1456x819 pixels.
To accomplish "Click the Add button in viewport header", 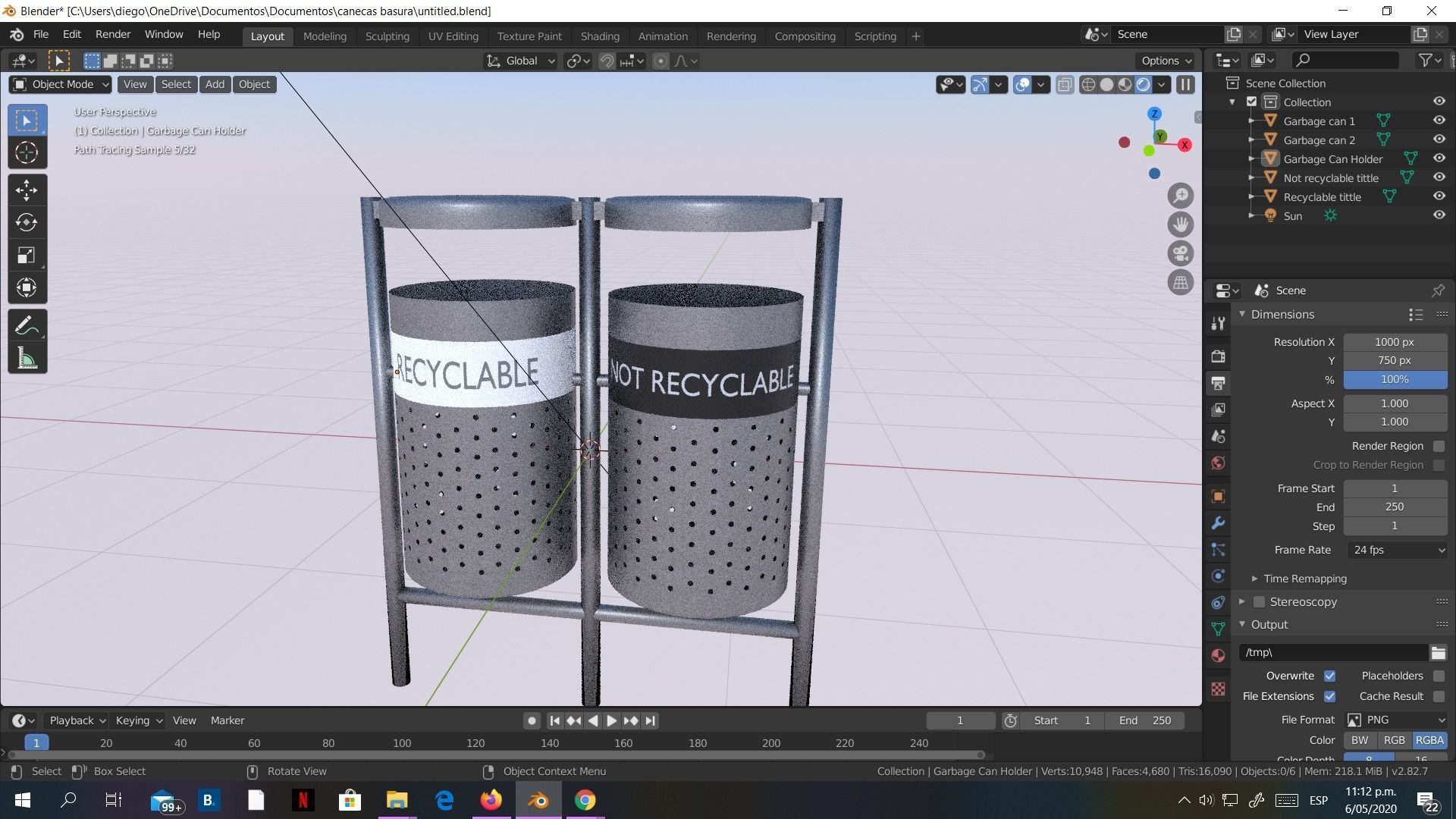I will (215, 84).
